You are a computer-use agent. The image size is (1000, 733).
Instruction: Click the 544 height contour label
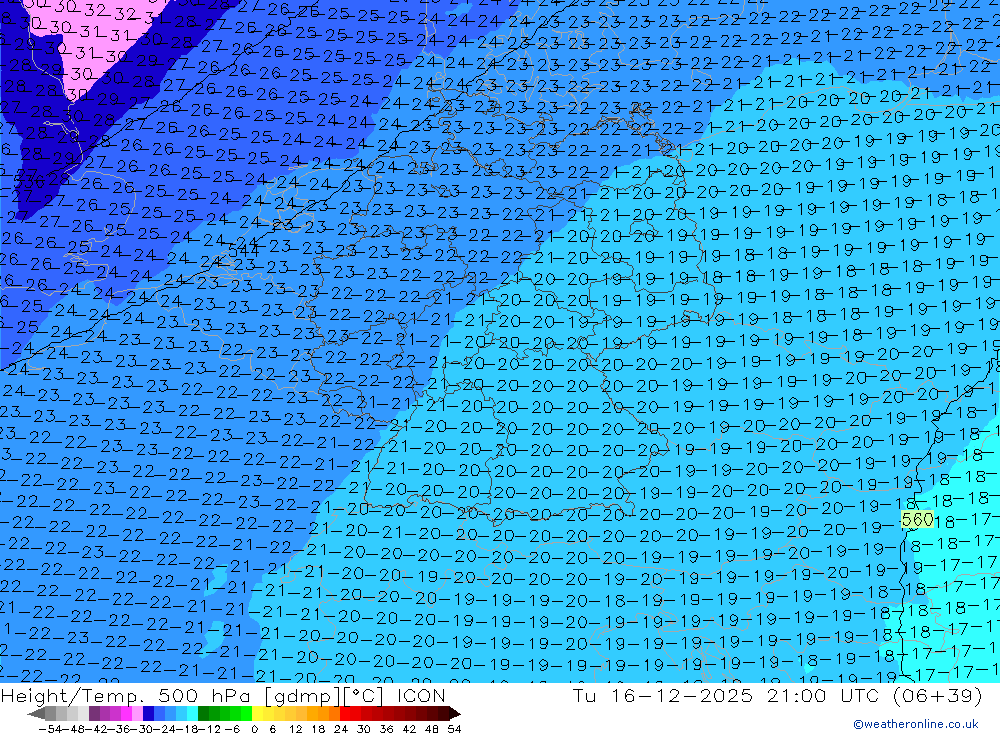coord(244,251)
